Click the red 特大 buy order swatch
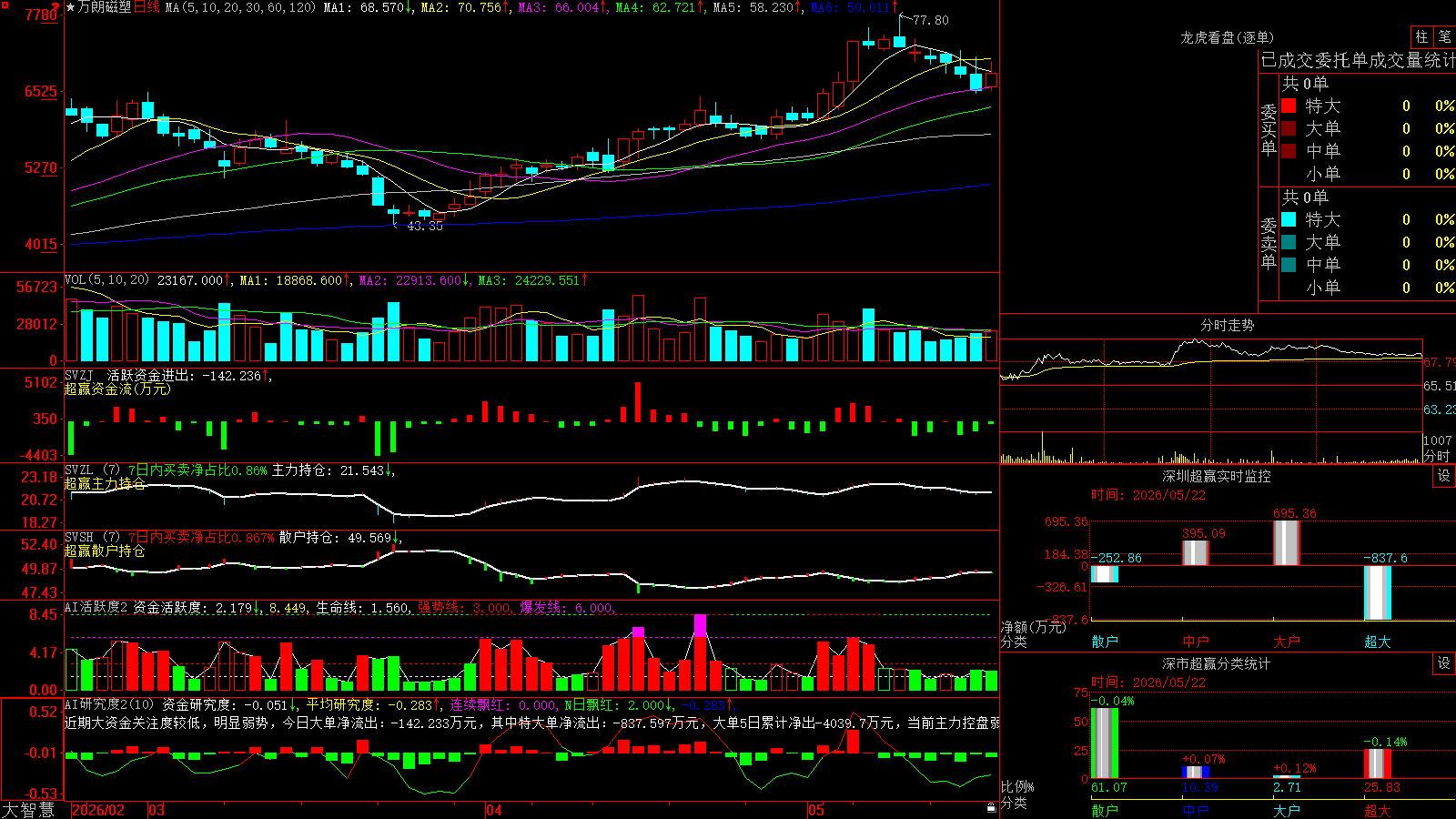Screen dimensions: 1456x819 1289,106
